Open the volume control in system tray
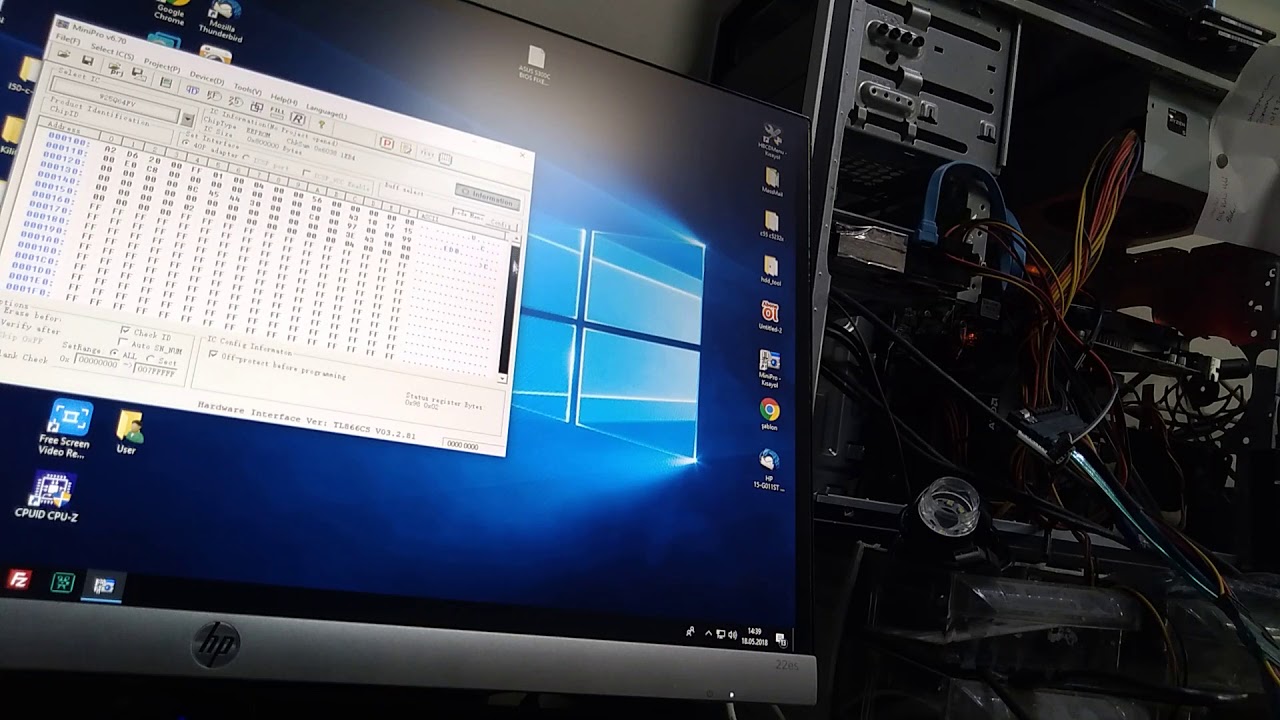The image size is (1280, 720). pyautogui.click(x=733, y=635)
